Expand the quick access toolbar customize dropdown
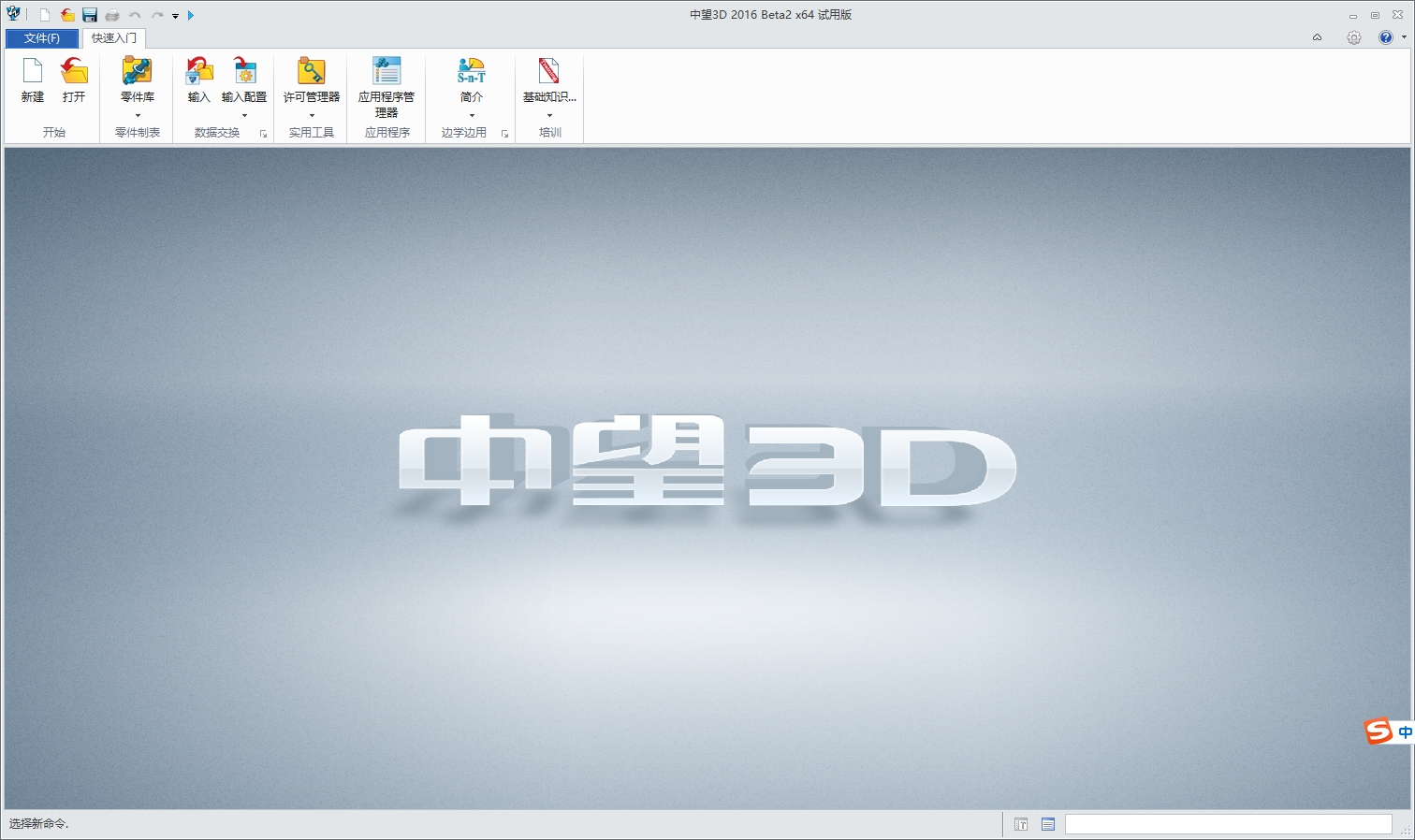 point(175,16)
